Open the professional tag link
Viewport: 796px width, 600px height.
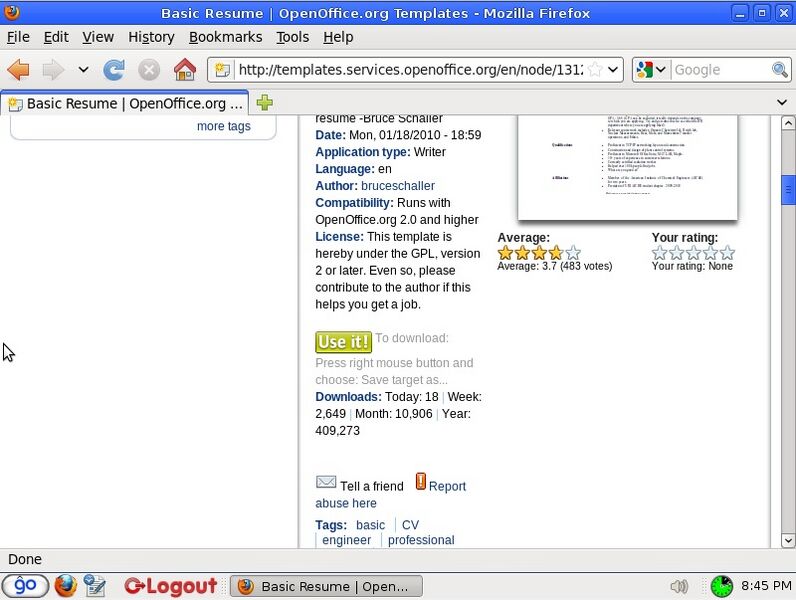(x=421, y=540)
